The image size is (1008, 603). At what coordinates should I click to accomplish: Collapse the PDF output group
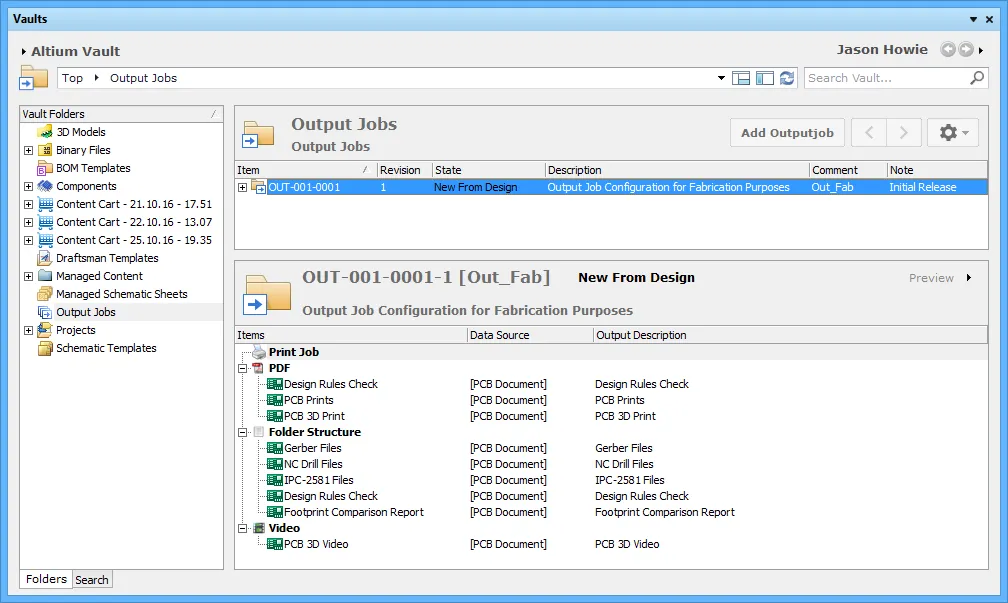click(x=242, y=368)
